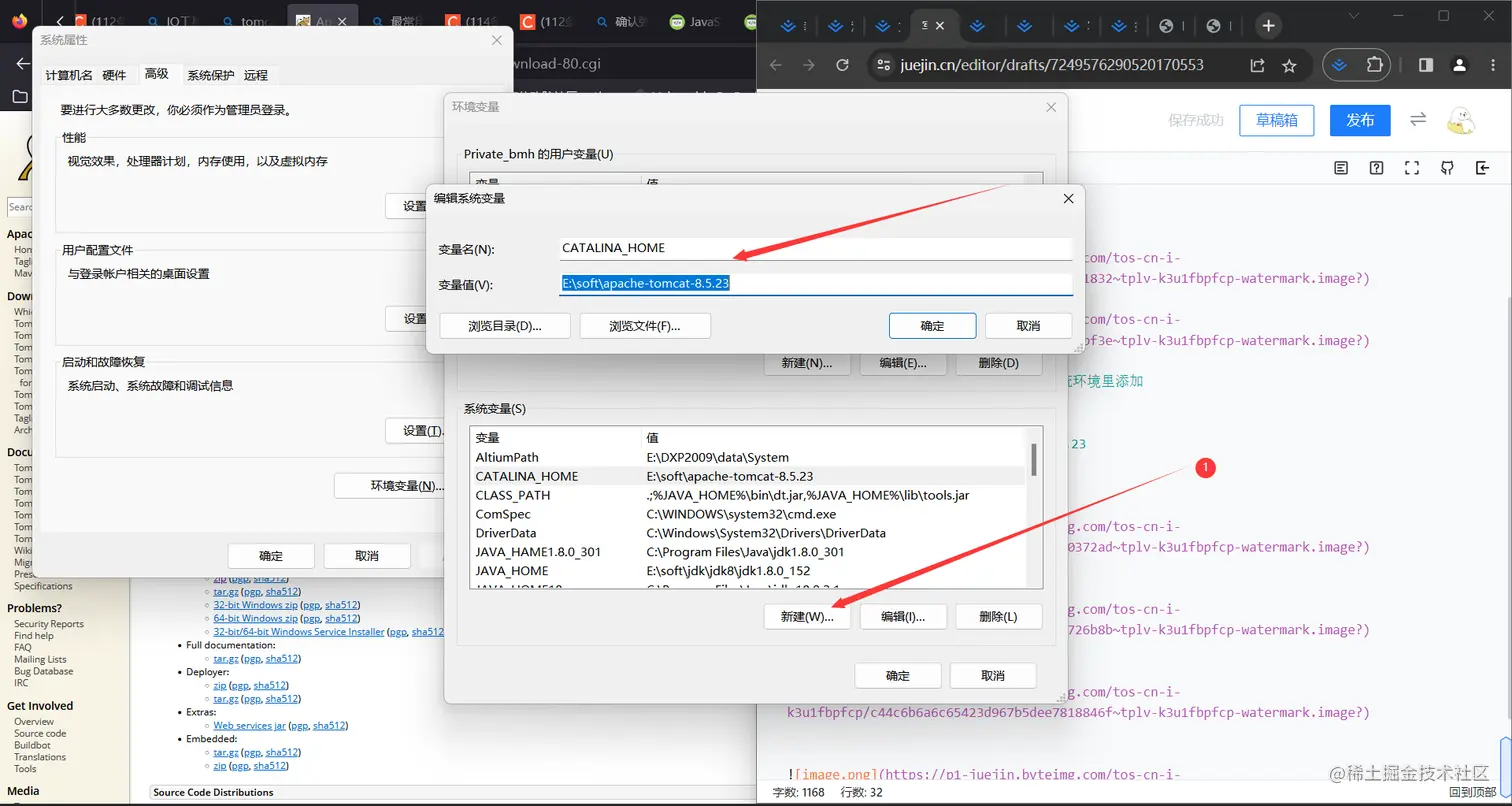Open 草稿箱 drafts box
Viewport: 1512px width, 806px height.
click(1277, 120)
